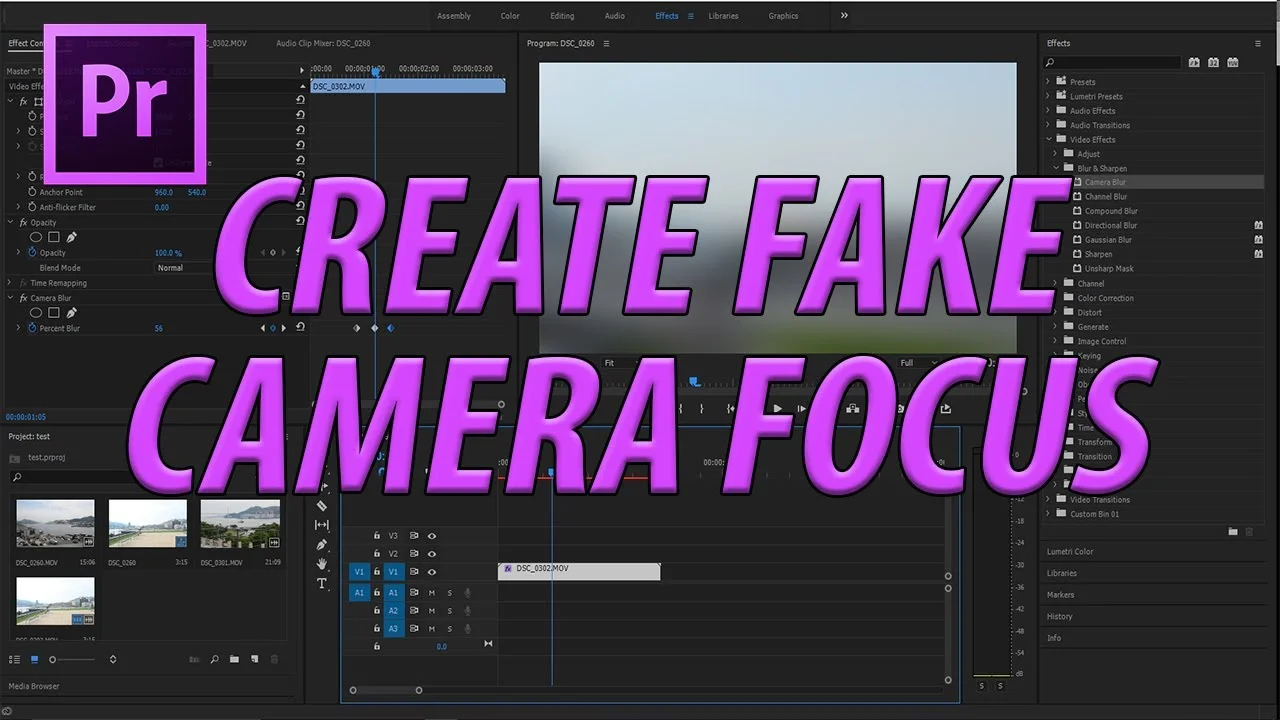Add or remove Percent Blur keyframe
The height and width of the screenshot is (720, 1280).
[x=273, y=328]
